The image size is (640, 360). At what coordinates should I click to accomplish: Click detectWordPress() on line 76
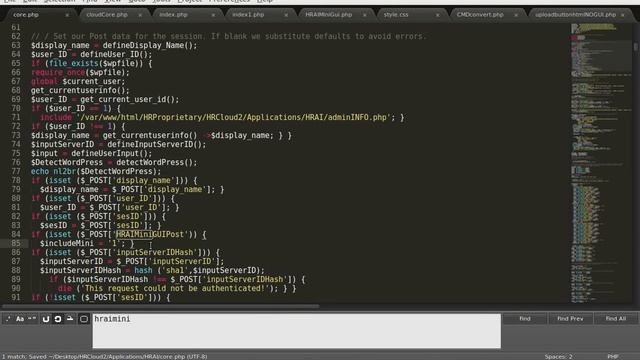pos(154,162)
